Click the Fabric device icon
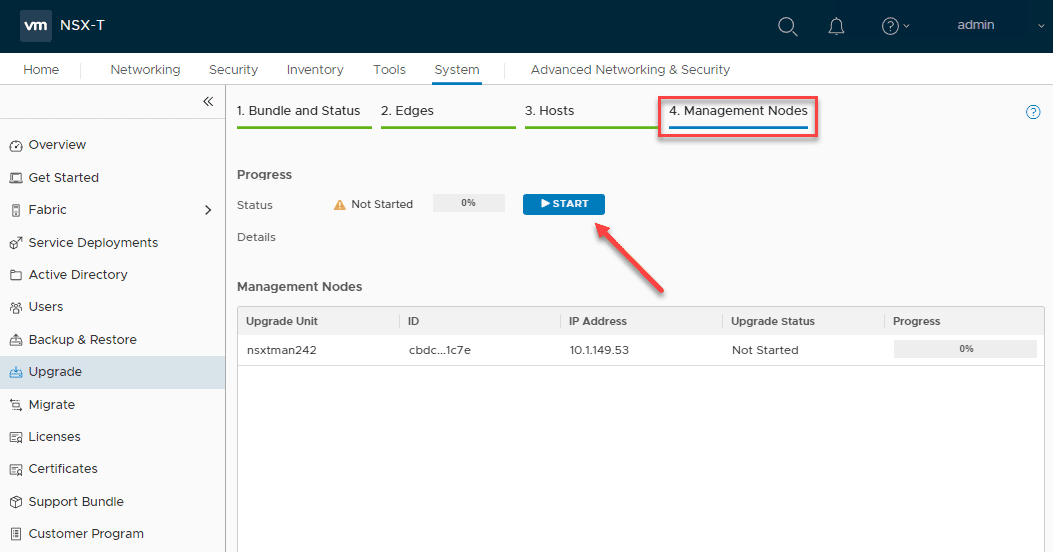The height and width of the screenshot is (552, 1053). click(15, 210)
